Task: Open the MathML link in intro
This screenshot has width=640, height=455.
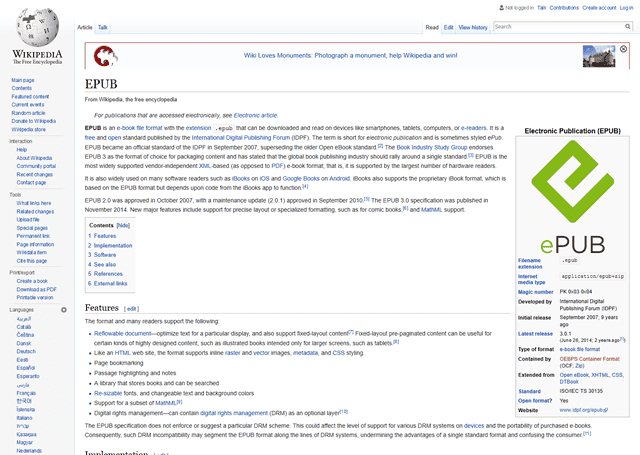Action: [x=431, y=210]
